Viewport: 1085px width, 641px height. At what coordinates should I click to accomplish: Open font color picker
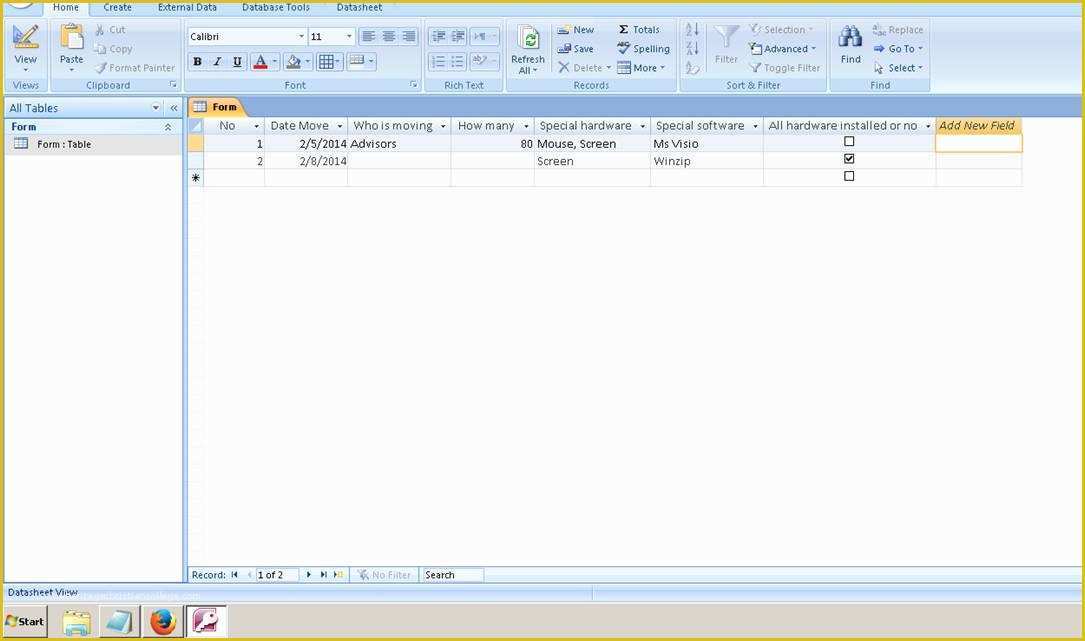point(274,62)
